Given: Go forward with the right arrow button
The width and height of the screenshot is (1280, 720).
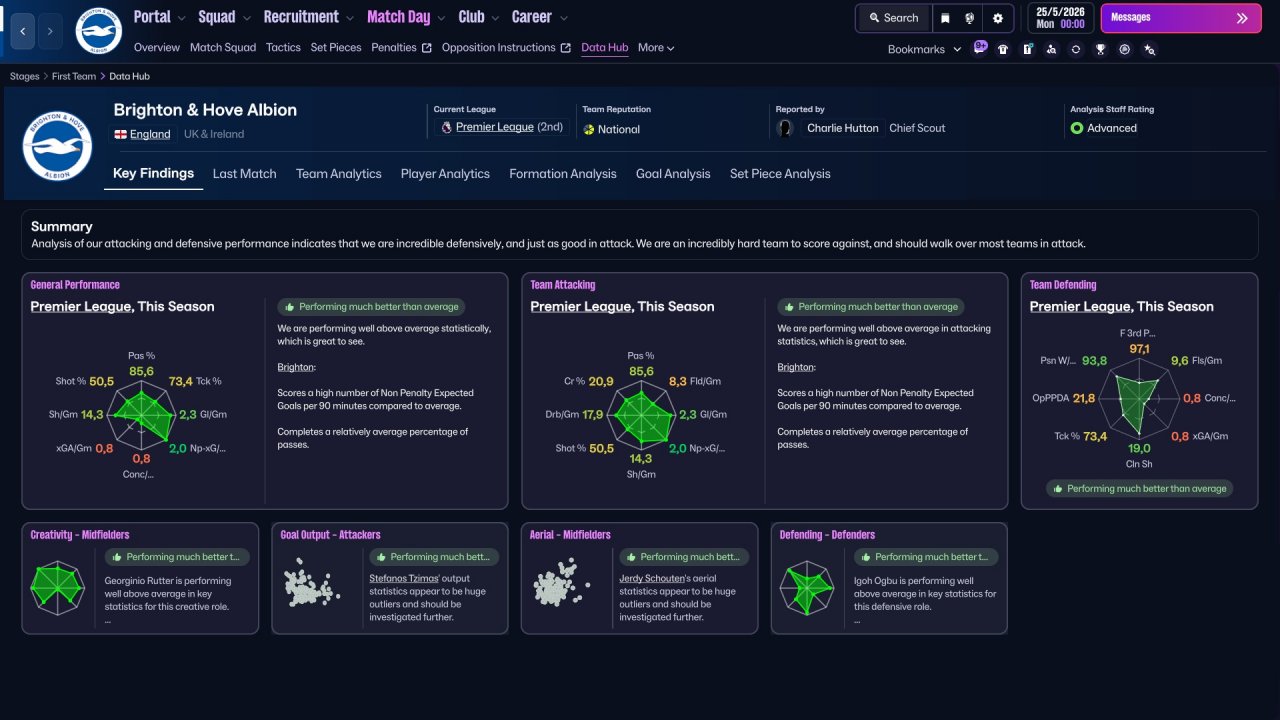Looking at the screenshot, I should 50,31.
